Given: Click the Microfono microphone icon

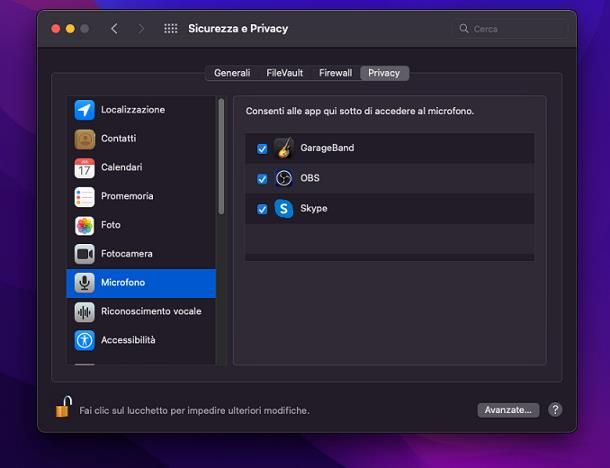Looking at the screenshot, I should click(x=84, y=283).
